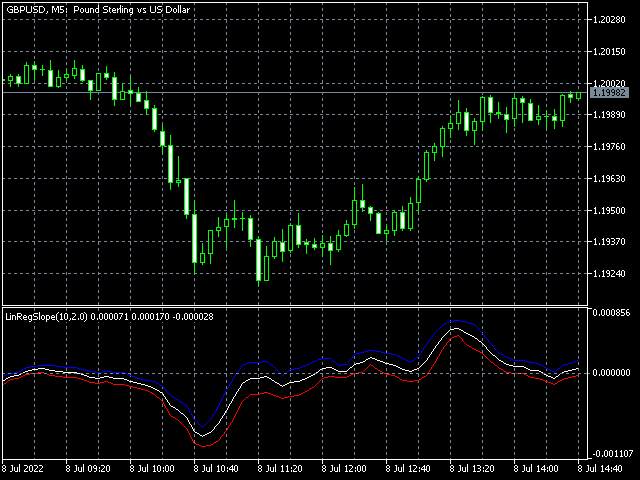Click the lowest candle near 11:20
This screenshot has width=640, height=480.
(258, 260)
